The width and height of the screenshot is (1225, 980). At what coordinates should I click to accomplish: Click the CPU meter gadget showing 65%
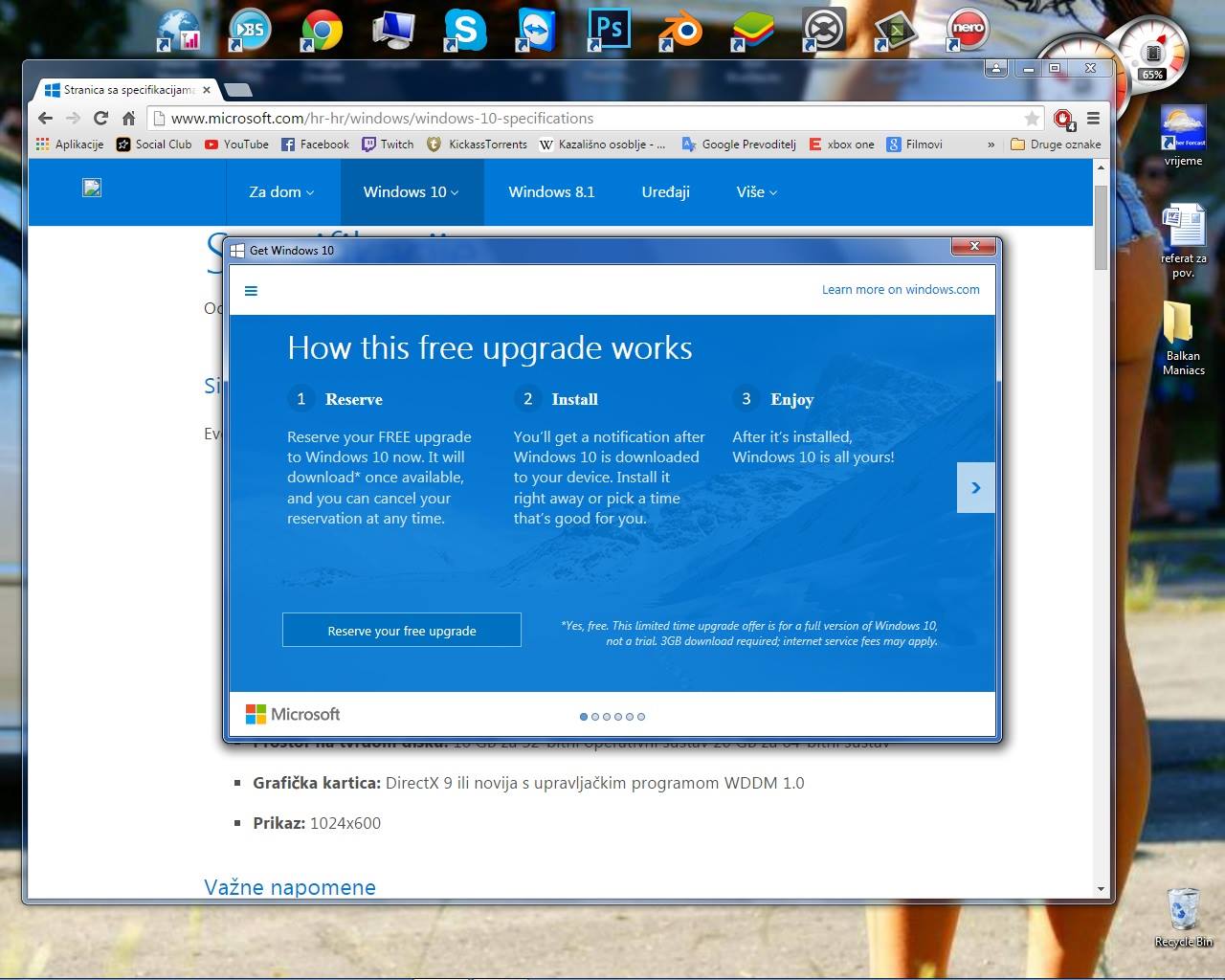(x=1152, y=55)
